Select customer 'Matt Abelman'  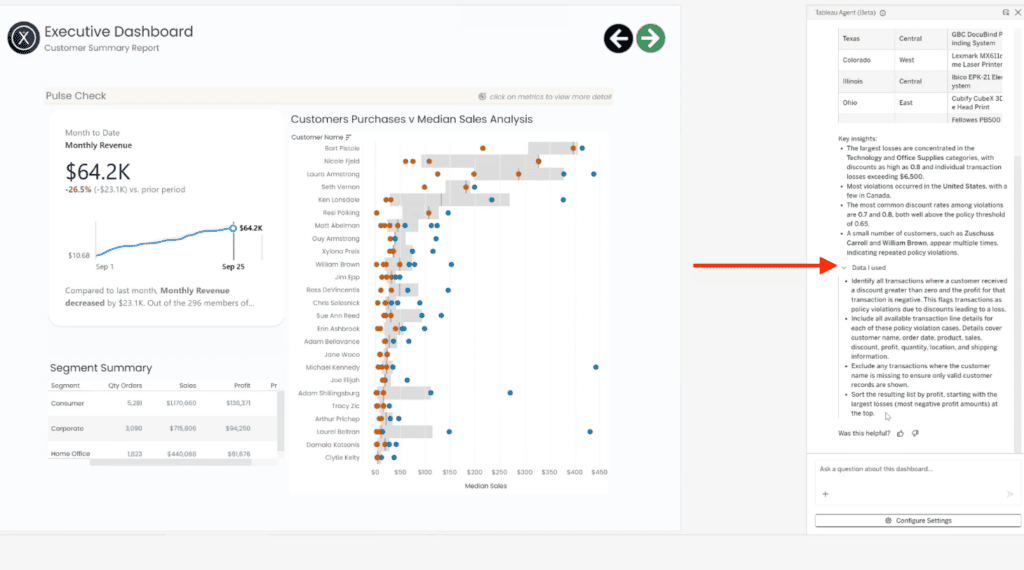pos(337,226)
